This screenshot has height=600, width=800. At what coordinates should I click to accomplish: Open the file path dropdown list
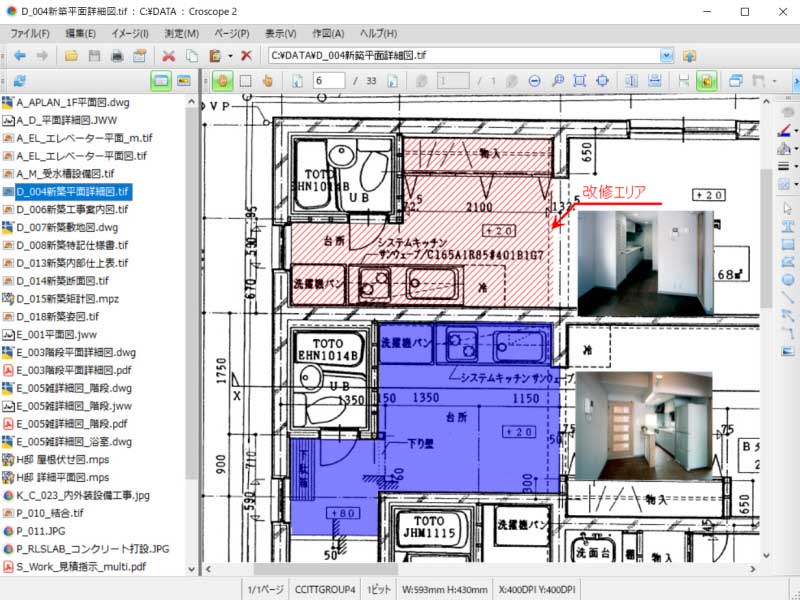(666, 56)
